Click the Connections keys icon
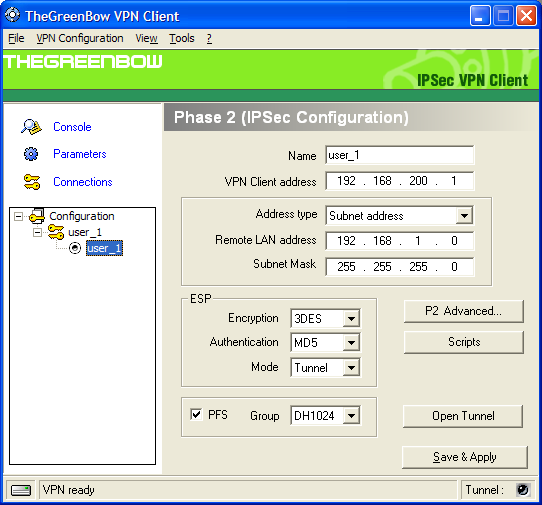 click(x=32, y=182)
